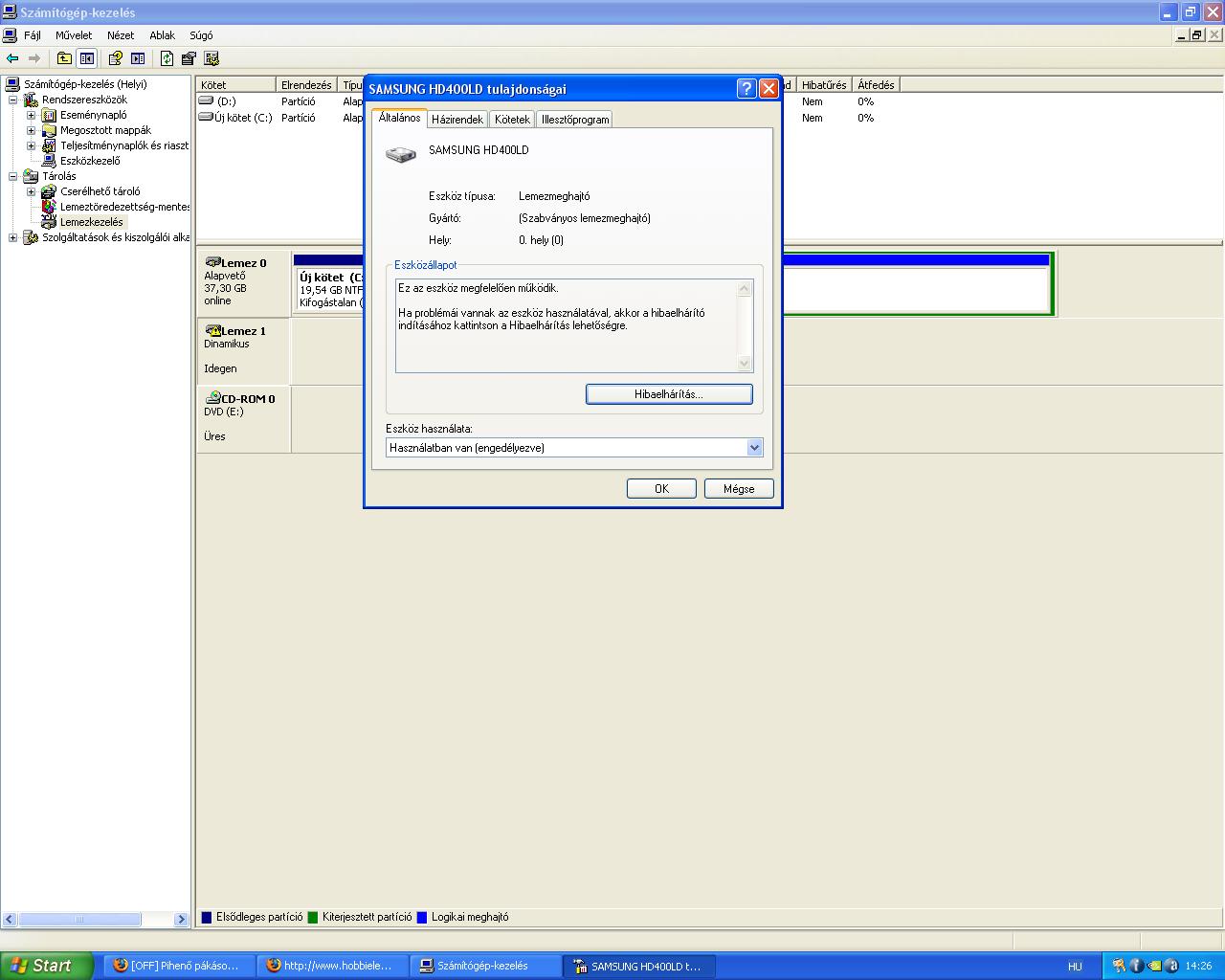
Task: Click the Megosztott mappák folder icon
Action: pyautogui.click(x=49, y=130)
